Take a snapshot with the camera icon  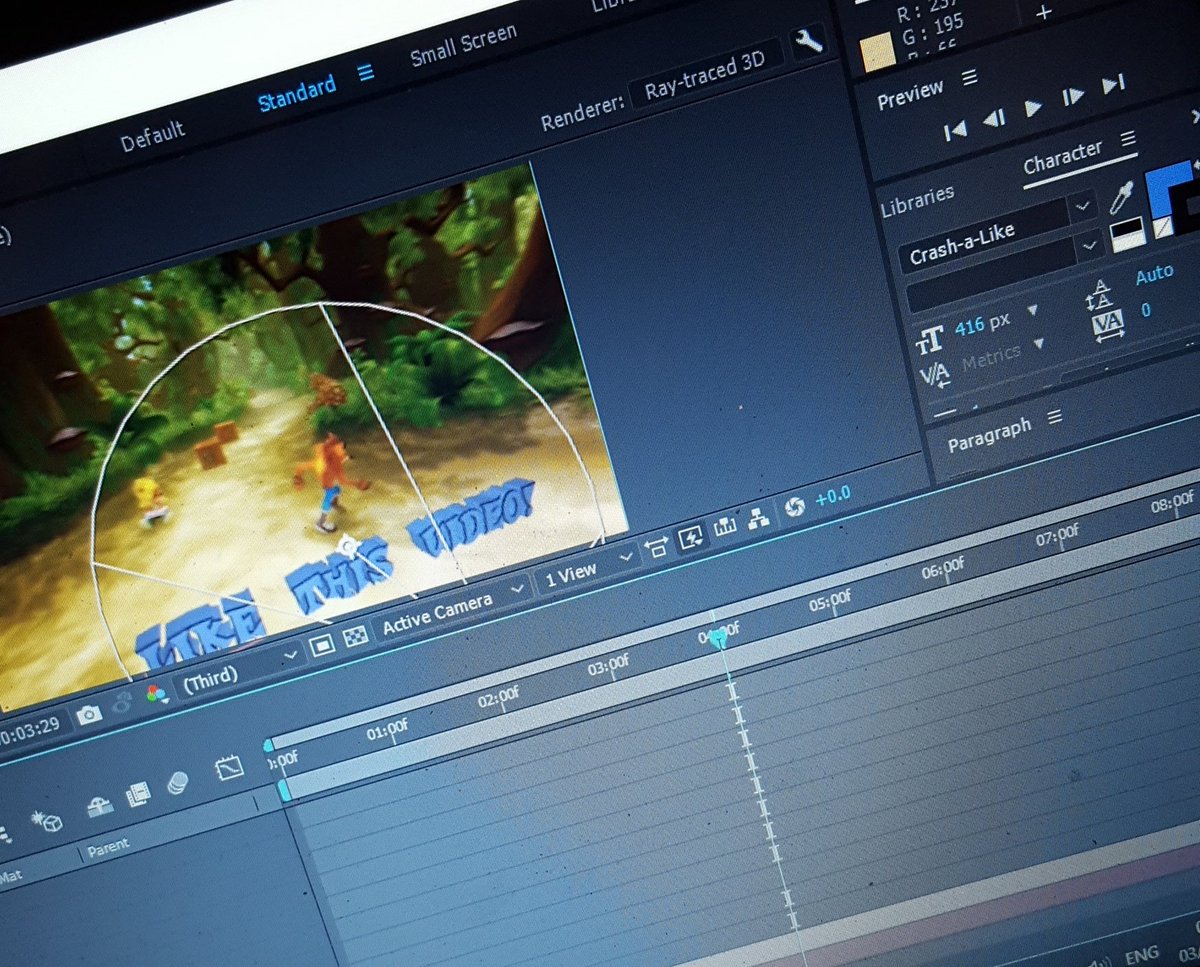coord(89,713)
